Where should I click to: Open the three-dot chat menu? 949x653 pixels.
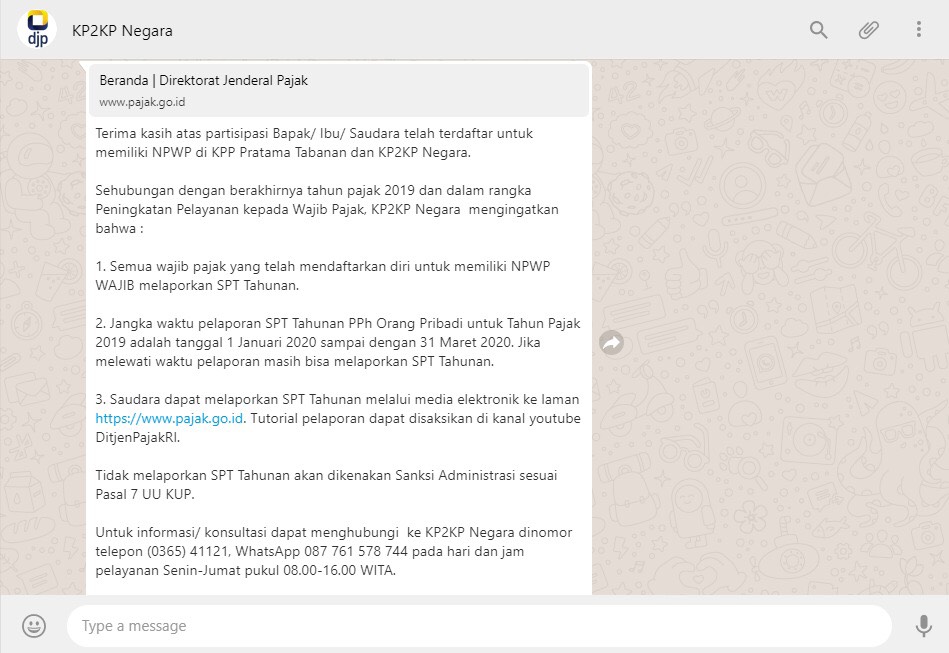(918, 30)
